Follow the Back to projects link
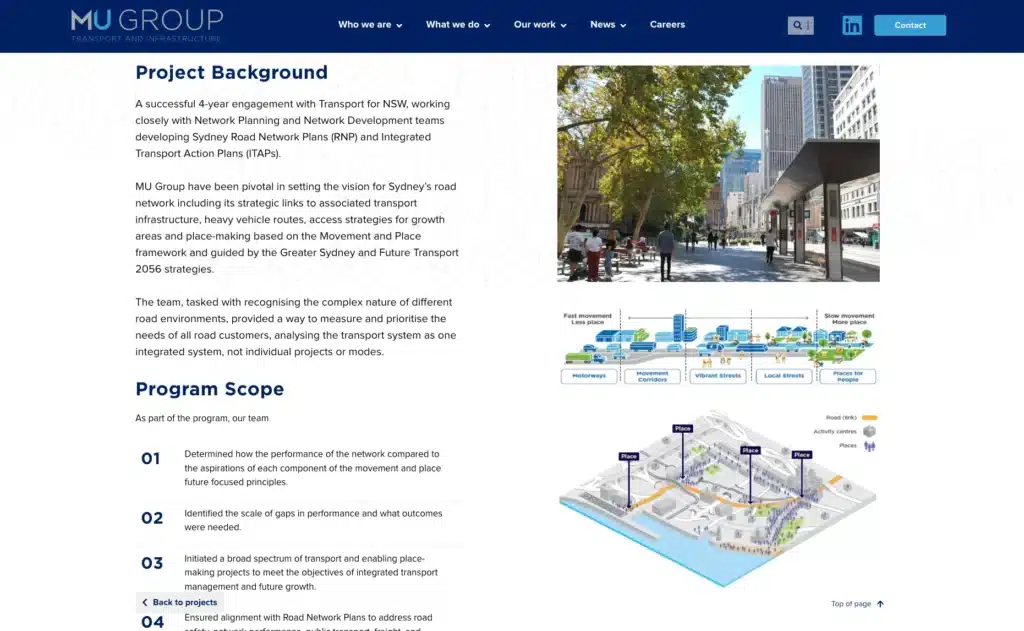Screen dimensions: 1024x631 pos(183,602)
